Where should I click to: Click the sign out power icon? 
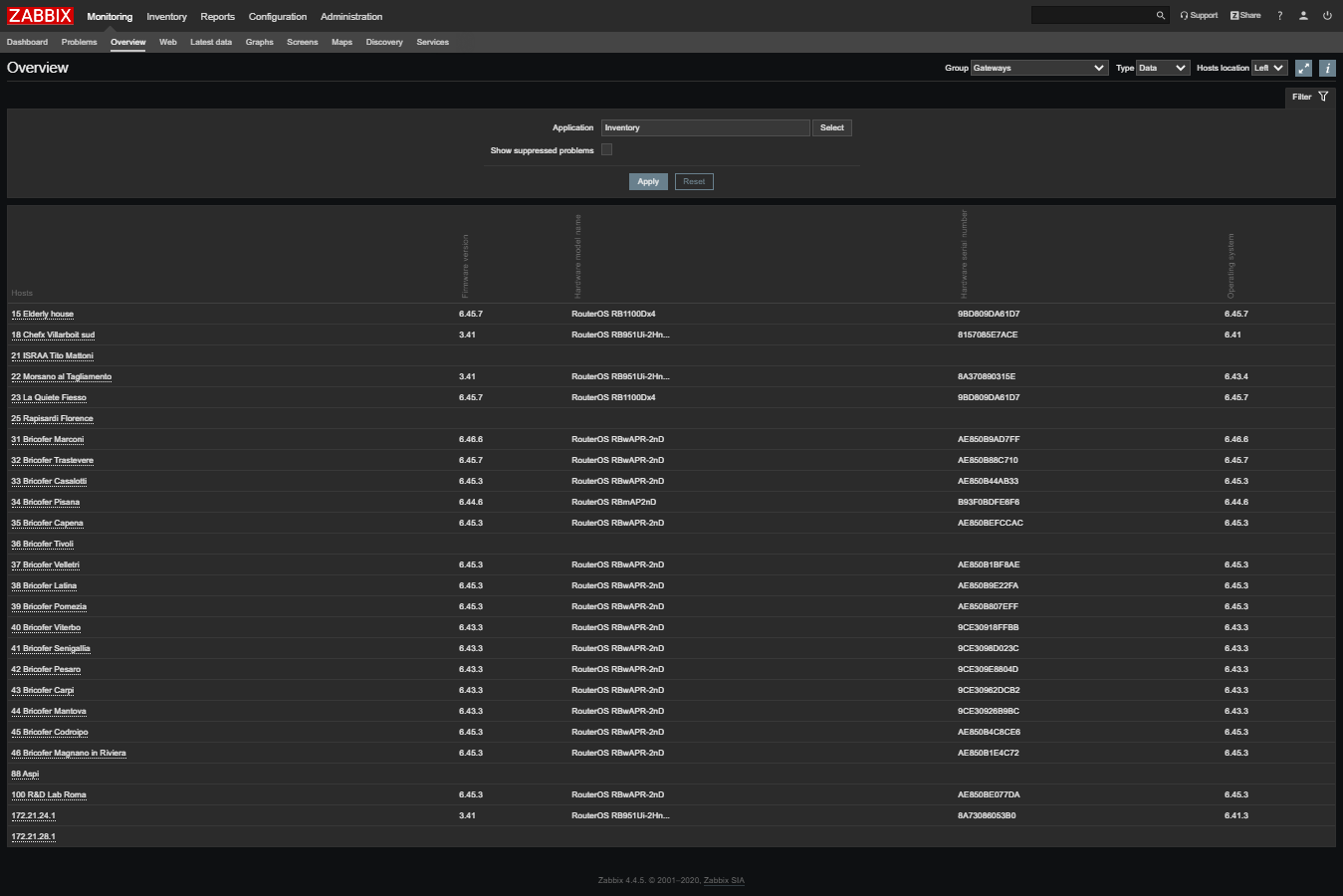1327,15
